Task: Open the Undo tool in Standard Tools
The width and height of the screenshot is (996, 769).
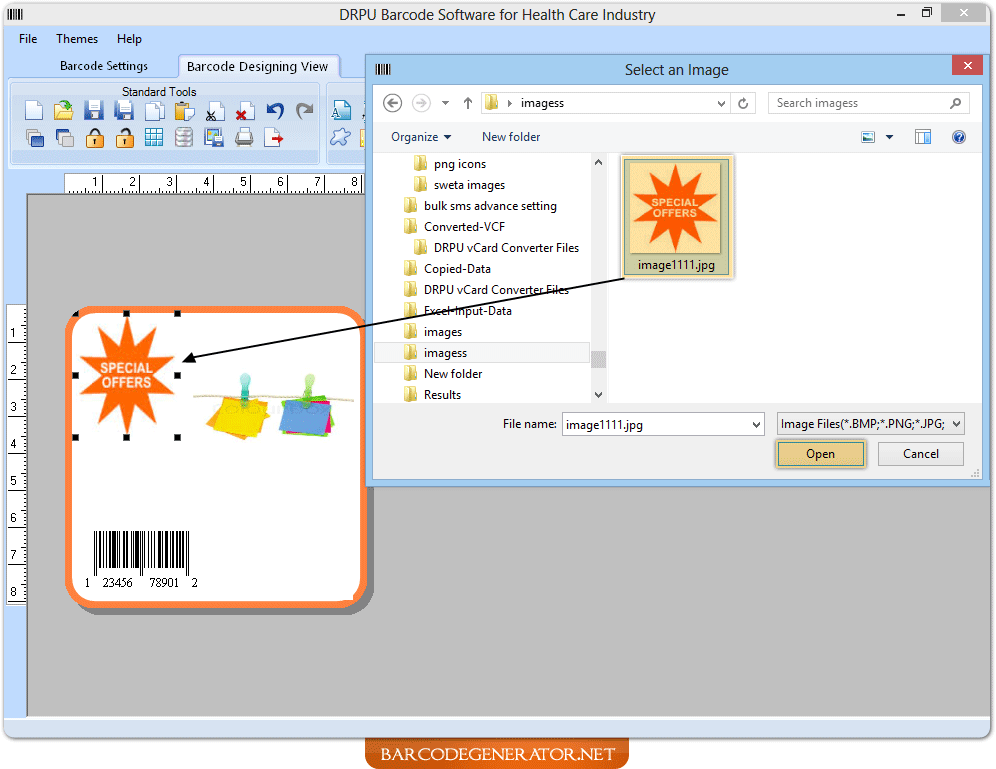Action: click(274, 111)
